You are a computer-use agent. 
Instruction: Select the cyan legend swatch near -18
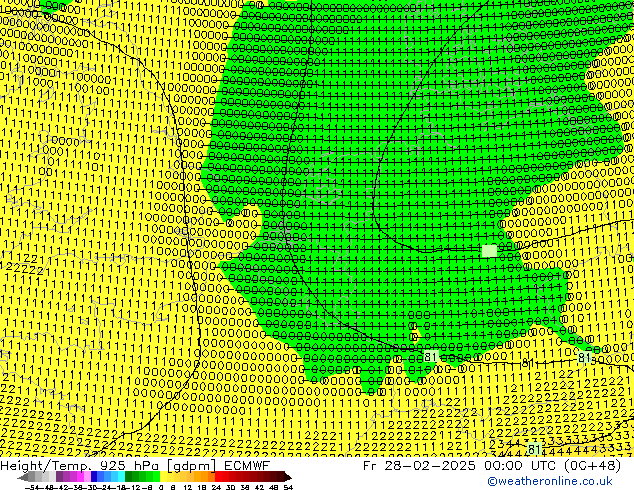click(122, 477)
